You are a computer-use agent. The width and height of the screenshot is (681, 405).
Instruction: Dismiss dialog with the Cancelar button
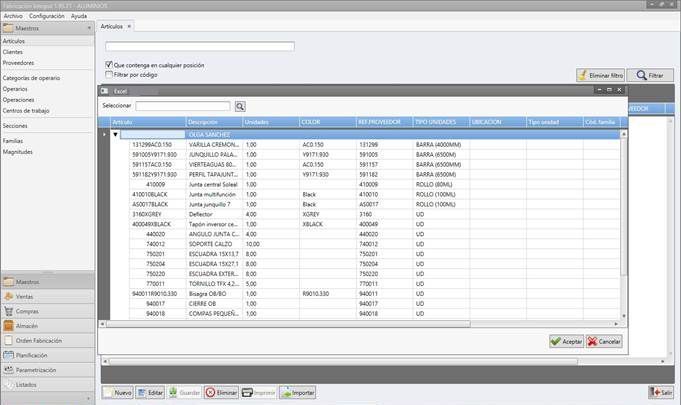pyautogui.click(x=604, y=341)
